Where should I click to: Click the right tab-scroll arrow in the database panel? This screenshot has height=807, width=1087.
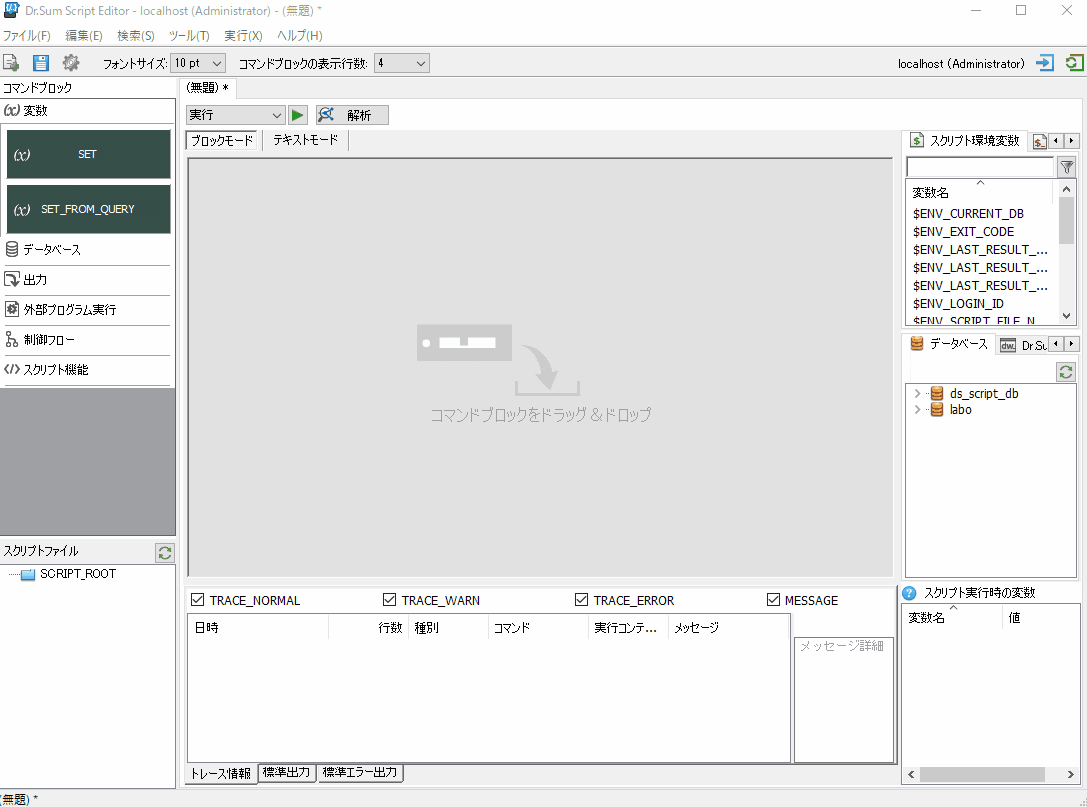pyautogui.click(x=1072, y=344)
